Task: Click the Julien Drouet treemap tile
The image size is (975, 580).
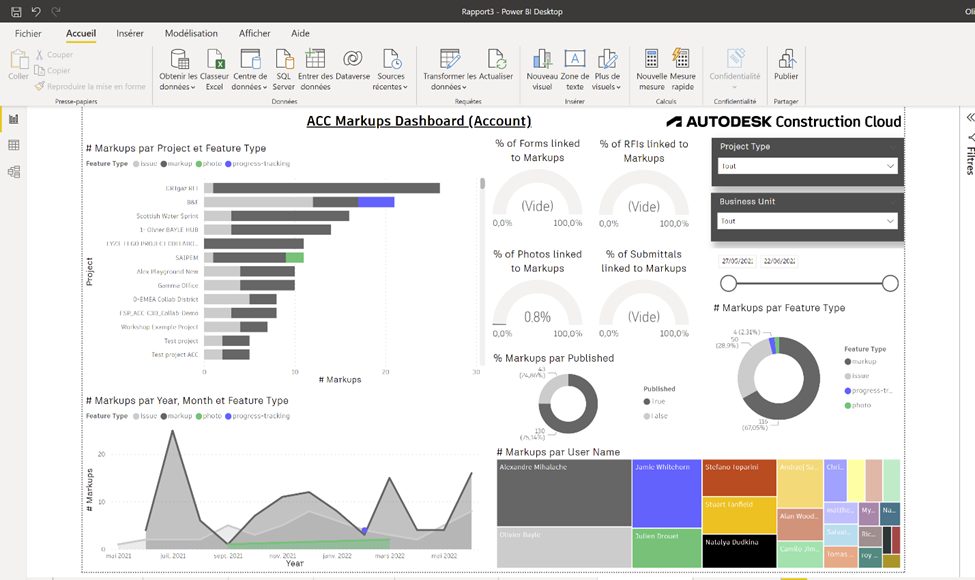Action: (667, 548)
